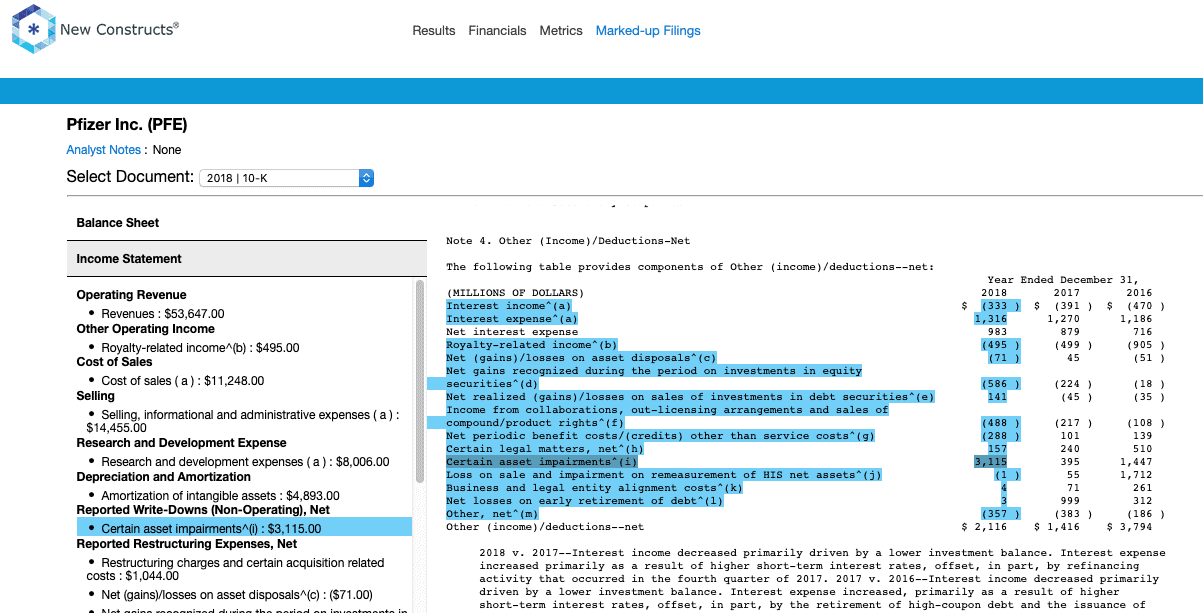Viewport: 1203px width, 613px height.
Task: Click the Pfizer Inc. (PFE) heading
Action: [x=127, y=125]
